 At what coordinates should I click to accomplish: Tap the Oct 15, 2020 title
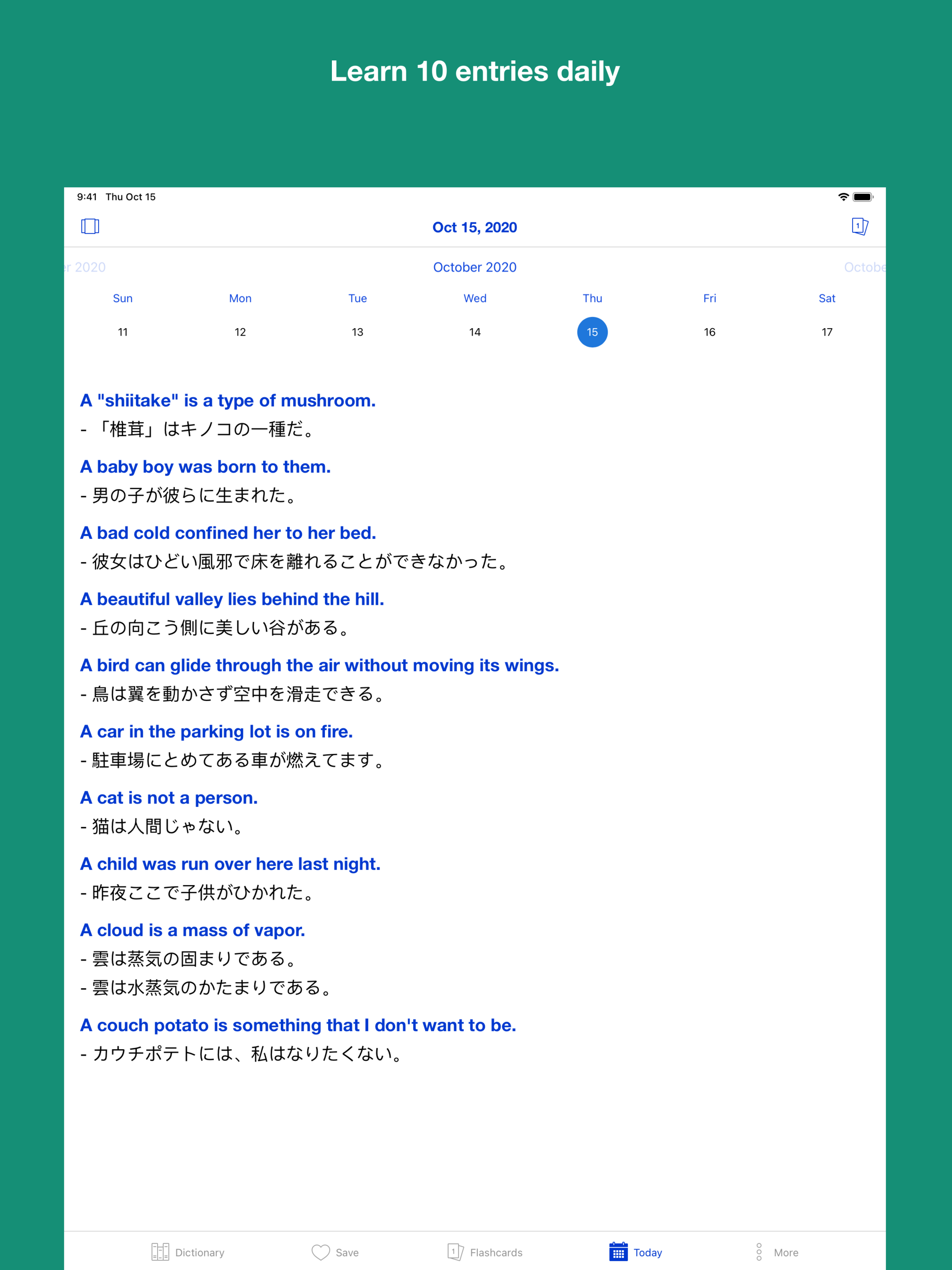(x=475, y=227)
